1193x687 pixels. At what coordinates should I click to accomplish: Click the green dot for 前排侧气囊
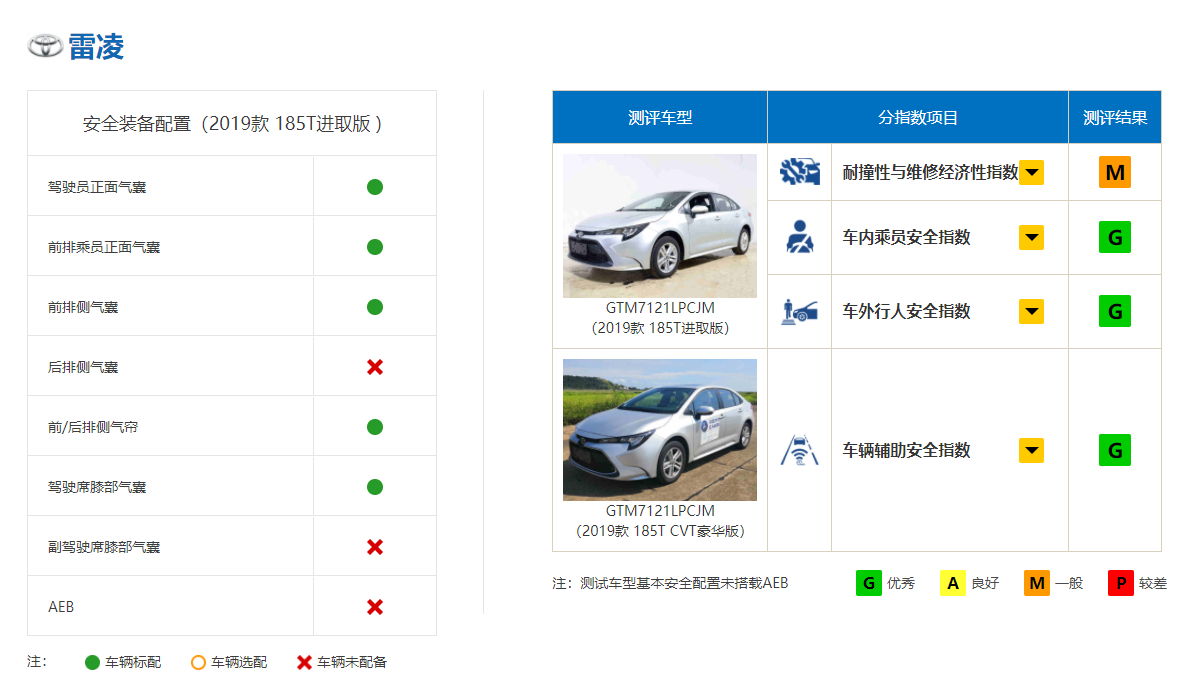374,307
